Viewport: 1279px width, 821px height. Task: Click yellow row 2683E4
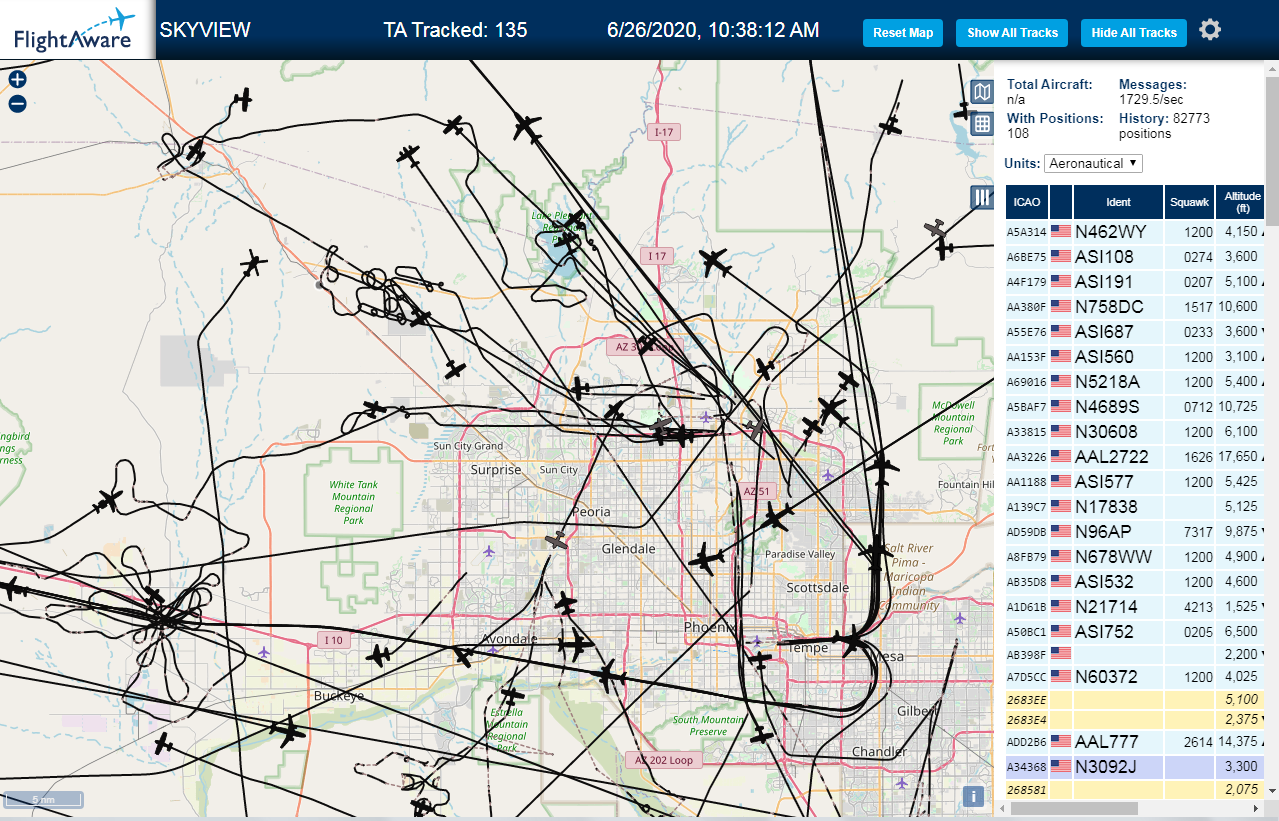click(1136, 720)
